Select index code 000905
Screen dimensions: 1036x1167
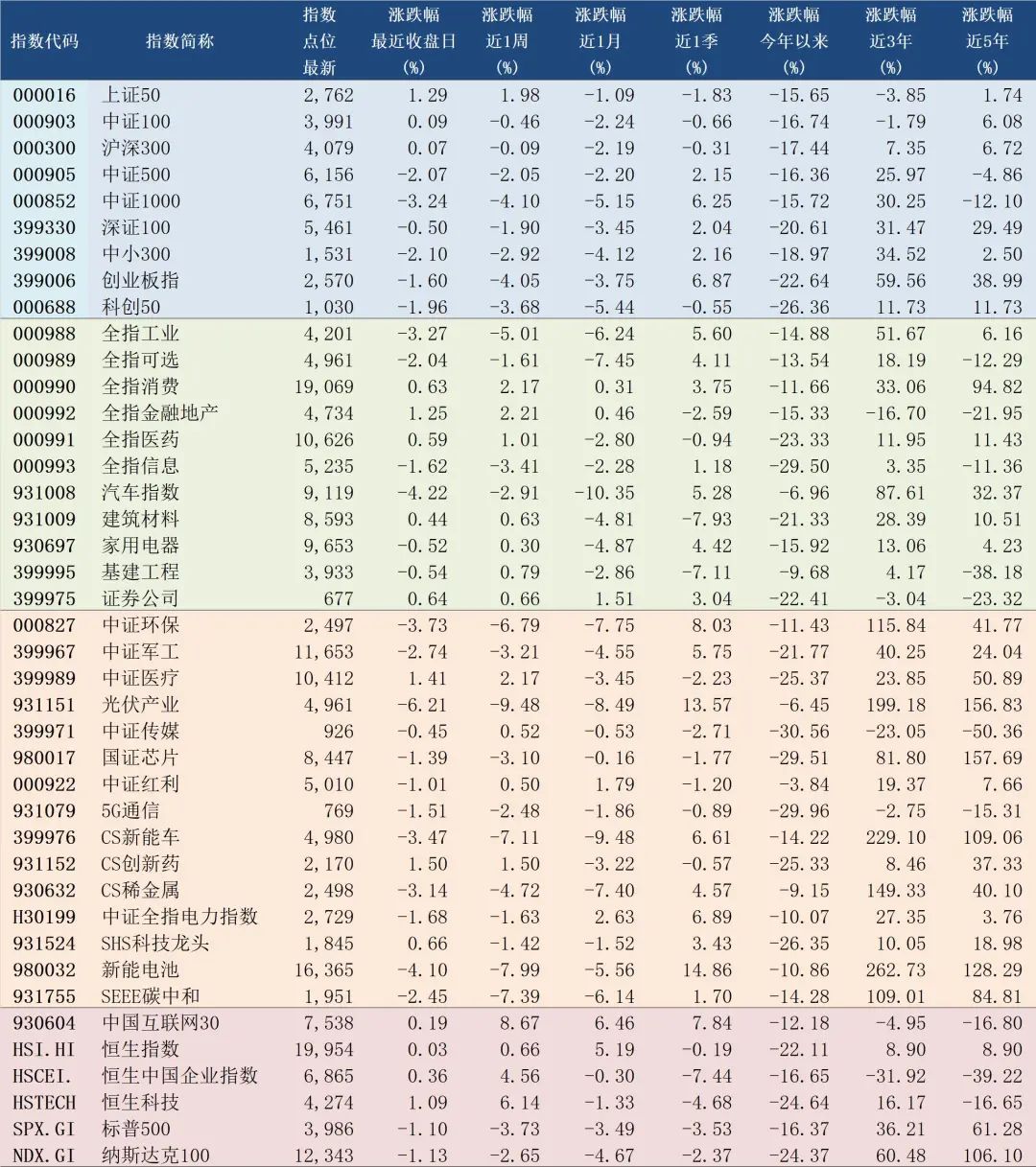point(44,175)
